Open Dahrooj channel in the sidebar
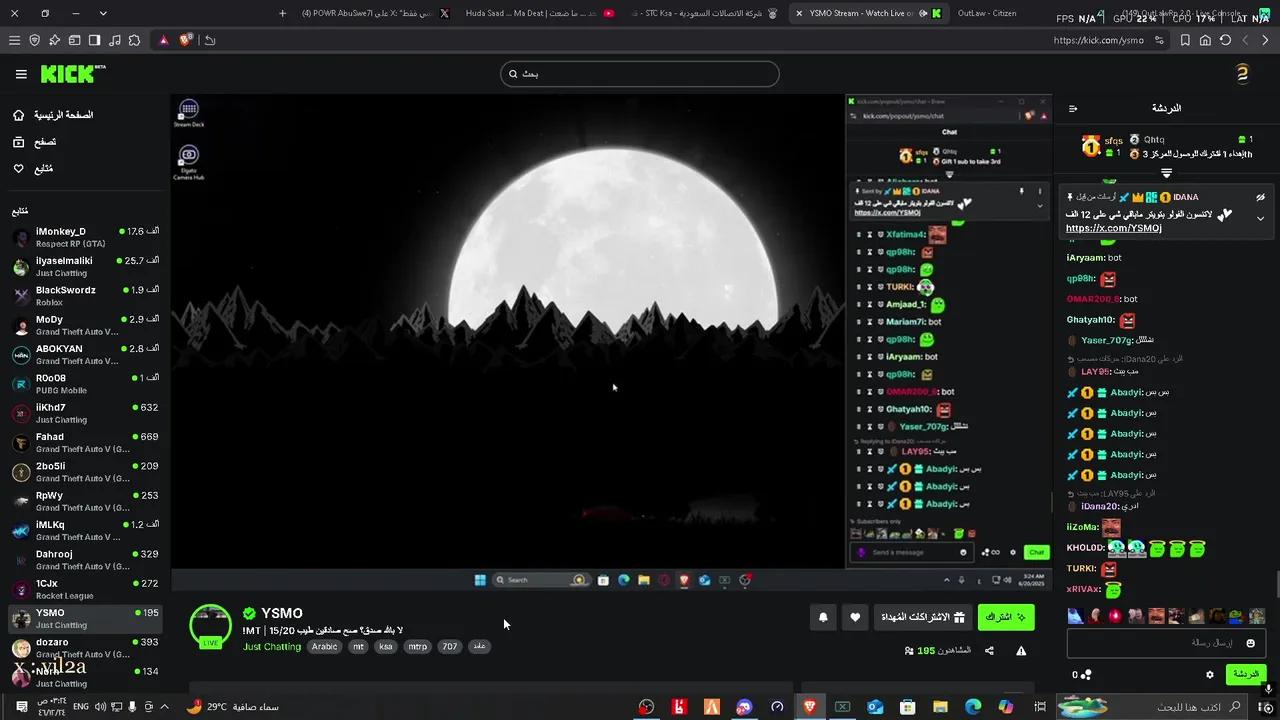Image resolution: width=1280 pixels, height=720 pixels. pos(85,560)
